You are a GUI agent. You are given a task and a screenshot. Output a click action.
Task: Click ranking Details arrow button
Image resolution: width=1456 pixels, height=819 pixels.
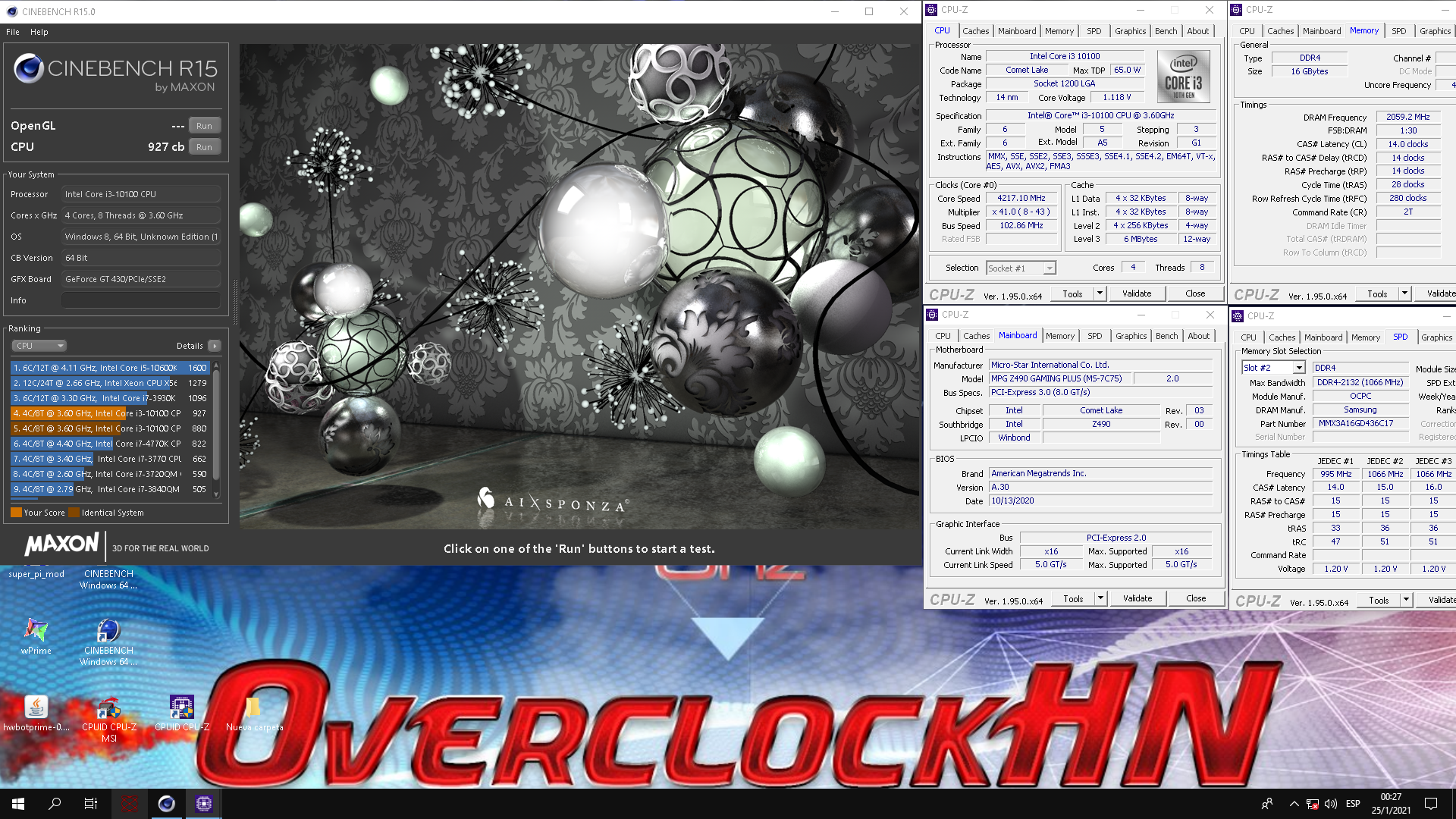coord(215,346)
